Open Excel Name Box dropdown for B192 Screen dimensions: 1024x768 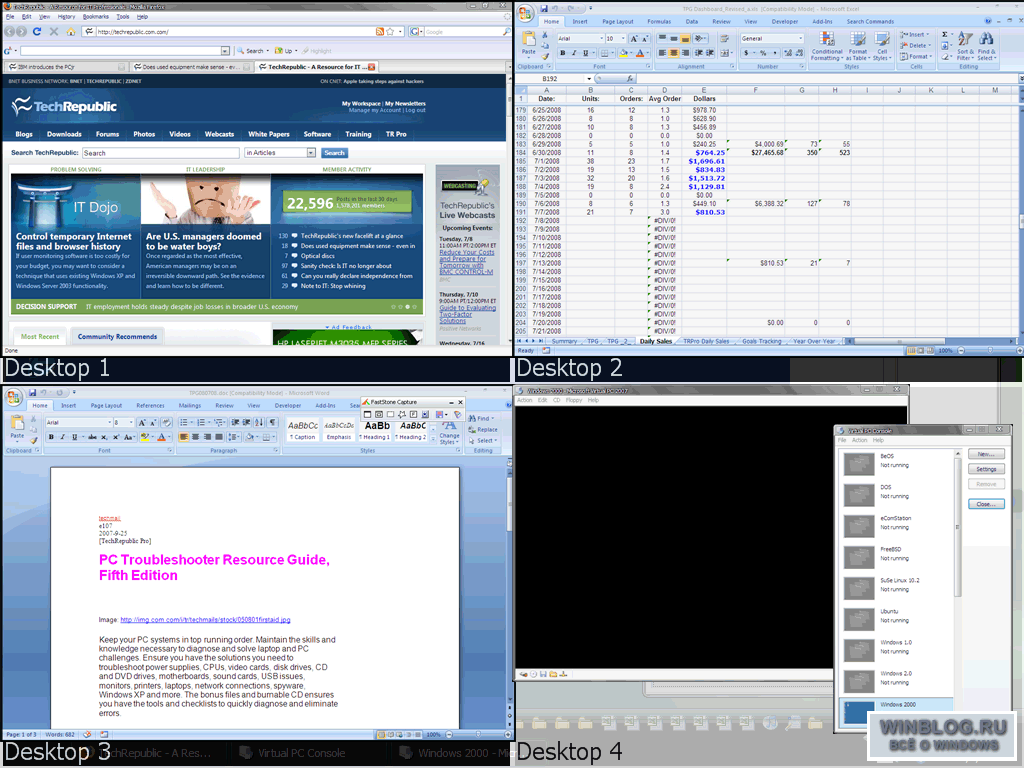pos(589,78)
